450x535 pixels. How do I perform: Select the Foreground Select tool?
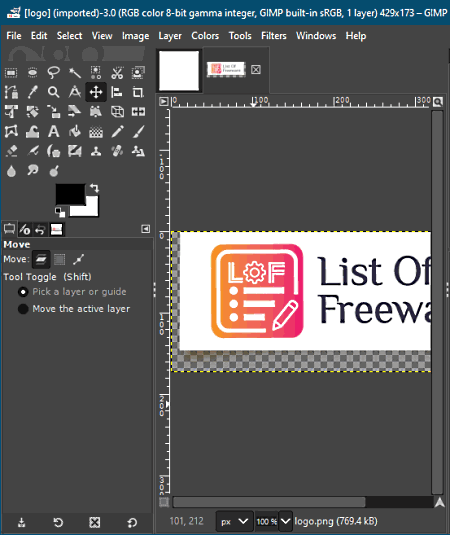[x=138, y=73]
